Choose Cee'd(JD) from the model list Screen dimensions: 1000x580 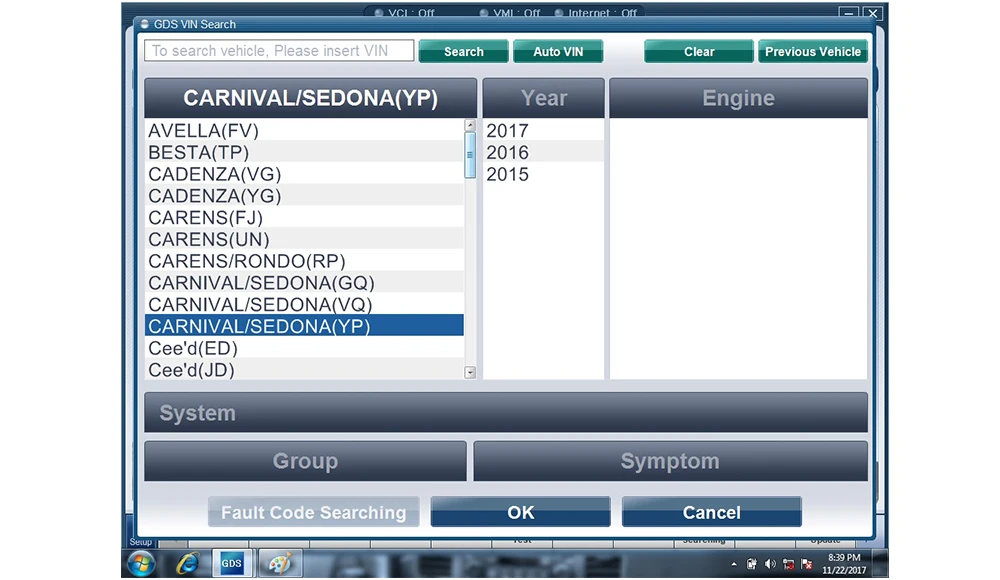click(304, 369)
